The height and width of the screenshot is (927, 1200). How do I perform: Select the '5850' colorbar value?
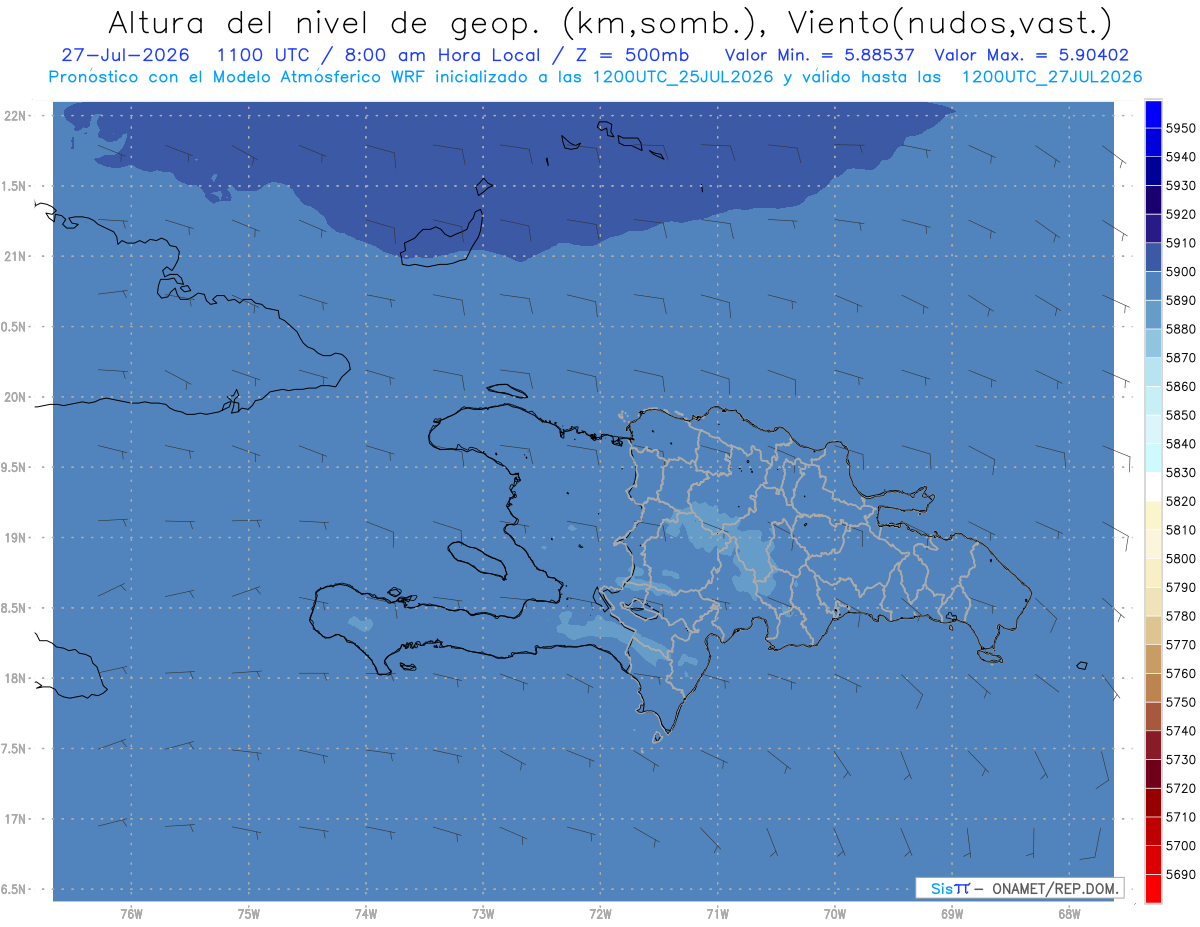[1181, 415]
